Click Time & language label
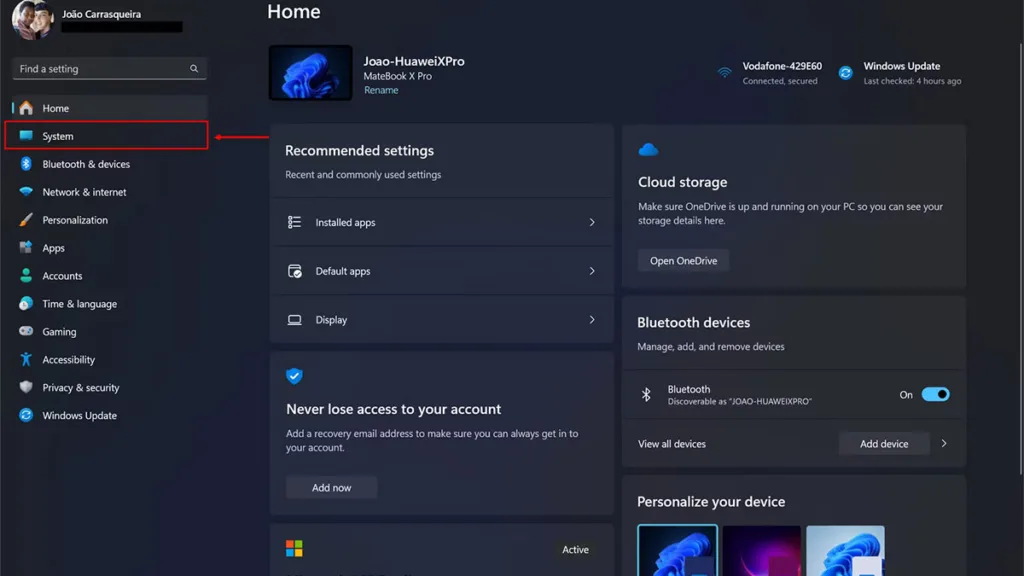The image size is (1024, 576). click(80, 304)
